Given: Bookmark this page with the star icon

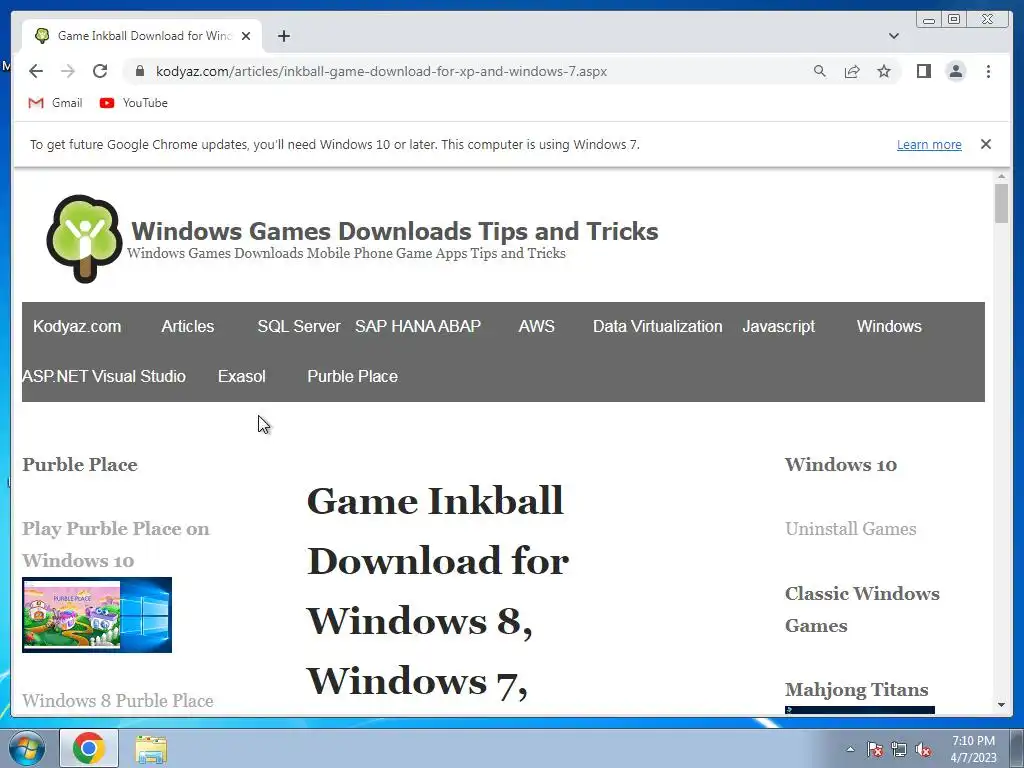Looking at the screenshot, I should (x=884, y=71).
